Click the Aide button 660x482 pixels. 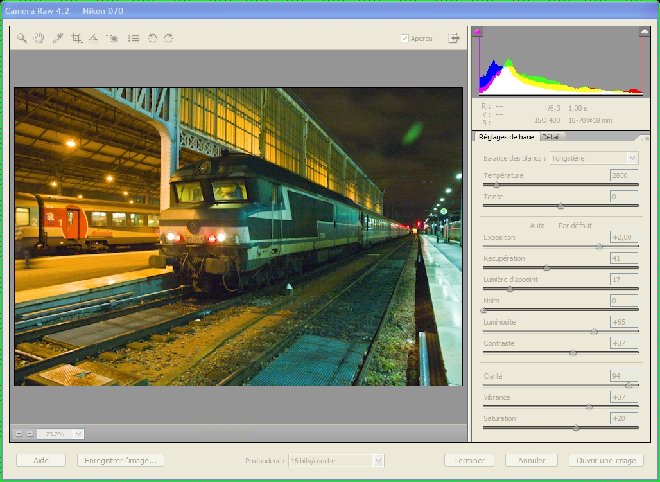pos(41,460)
